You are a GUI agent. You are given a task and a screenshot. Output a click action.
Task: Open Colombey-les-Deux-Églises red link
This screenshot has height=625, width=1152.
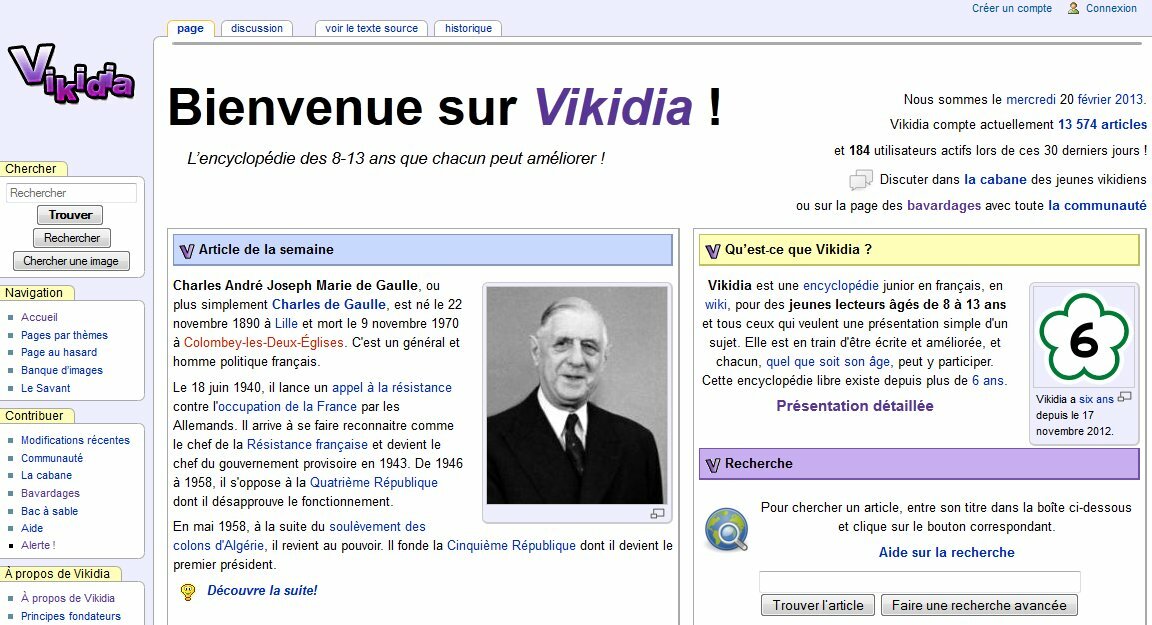pyautogui.click(x=264, y=342)
